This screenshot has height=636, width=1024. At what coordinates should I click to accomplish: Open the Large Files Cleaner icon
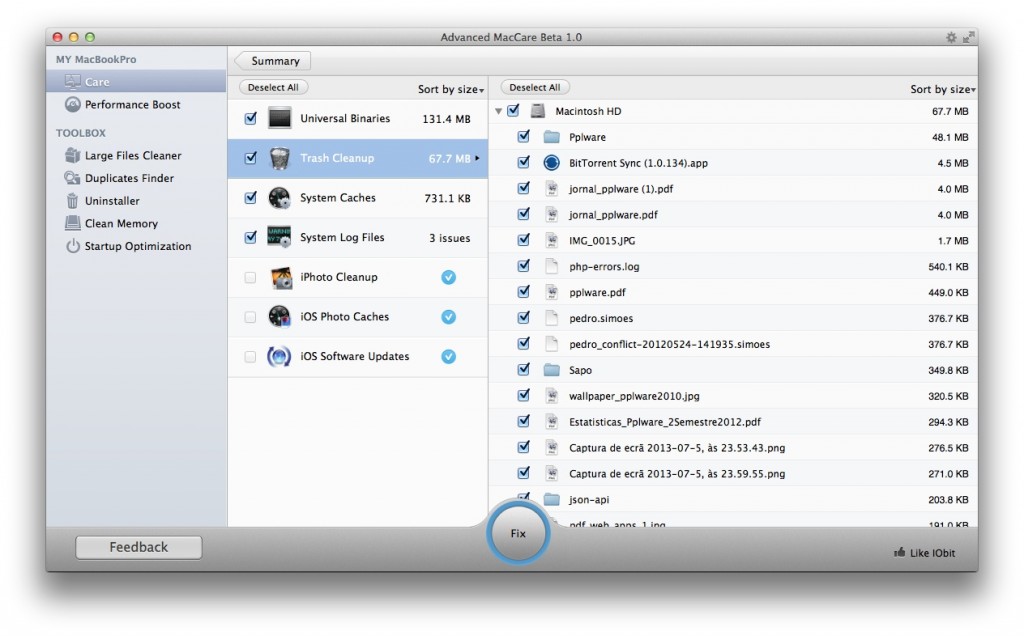(72, 155)
